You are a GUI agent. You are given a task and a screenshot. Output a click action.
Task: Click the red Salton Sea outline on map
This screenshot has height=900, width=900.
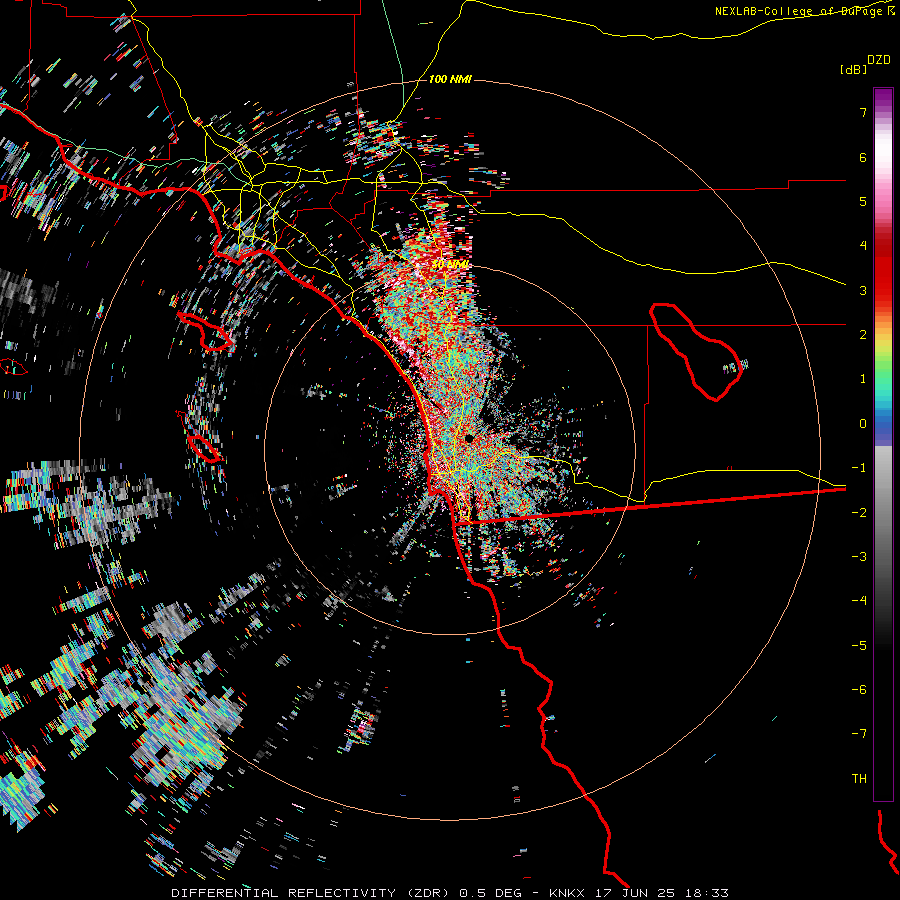click(x=696, y=352)
